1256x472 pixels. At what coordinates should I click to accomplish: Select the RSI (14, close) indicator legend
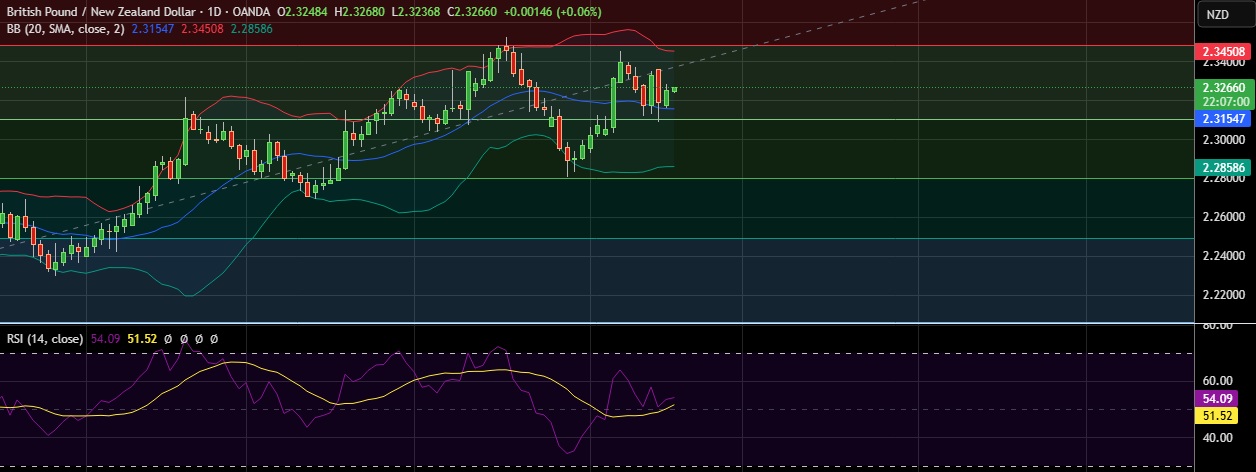coord(43,339)
